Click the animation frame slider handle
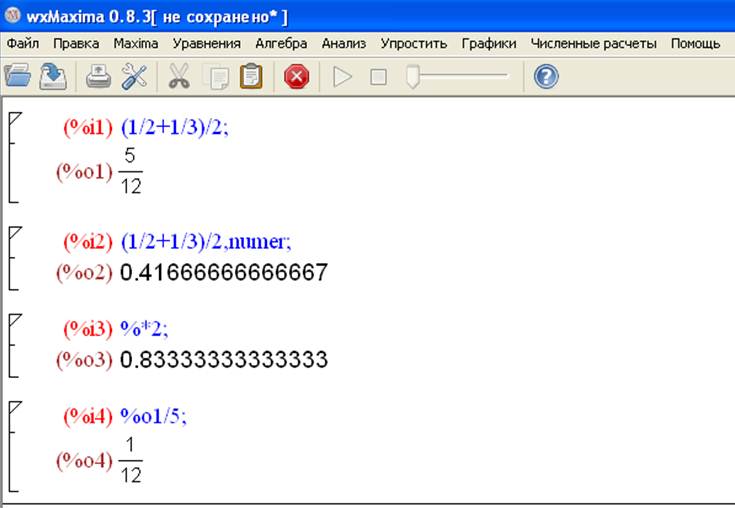735x508 pixels. click(x=412, y=77)
